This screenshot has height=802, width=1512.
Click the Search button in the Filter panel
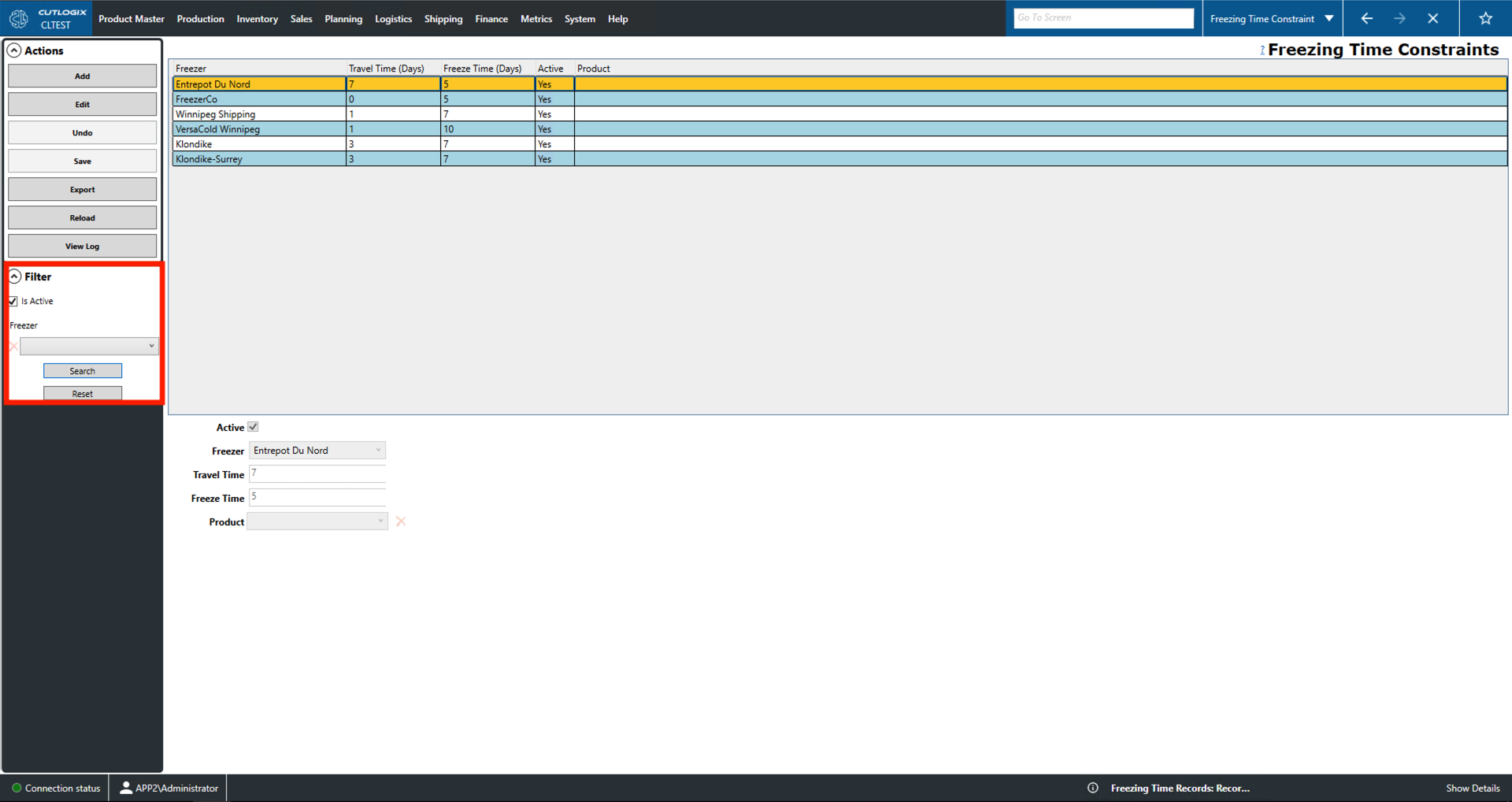[x=82, y=370]
